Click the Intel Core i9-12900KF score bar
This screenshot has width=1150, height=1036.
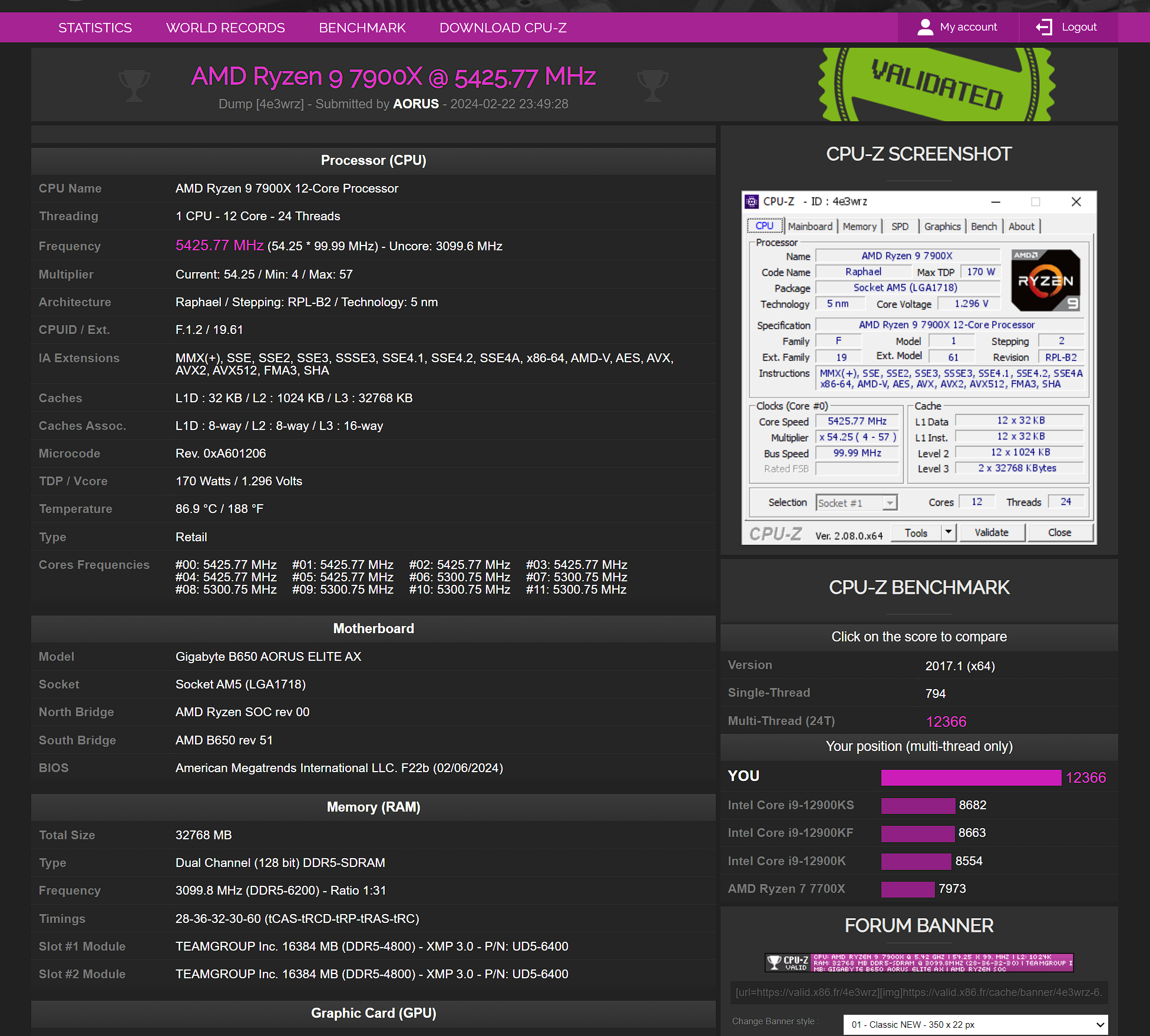click(x=918, y=833)
